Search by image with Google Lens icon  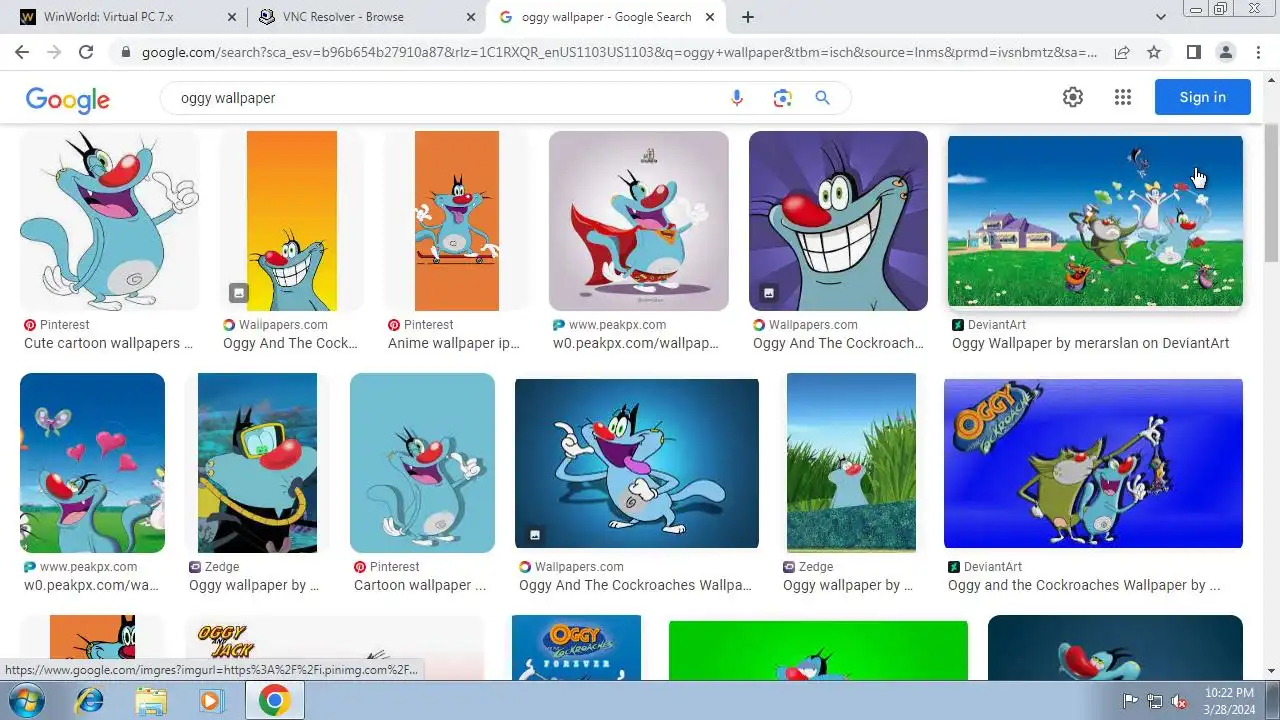tap(782, 98)
